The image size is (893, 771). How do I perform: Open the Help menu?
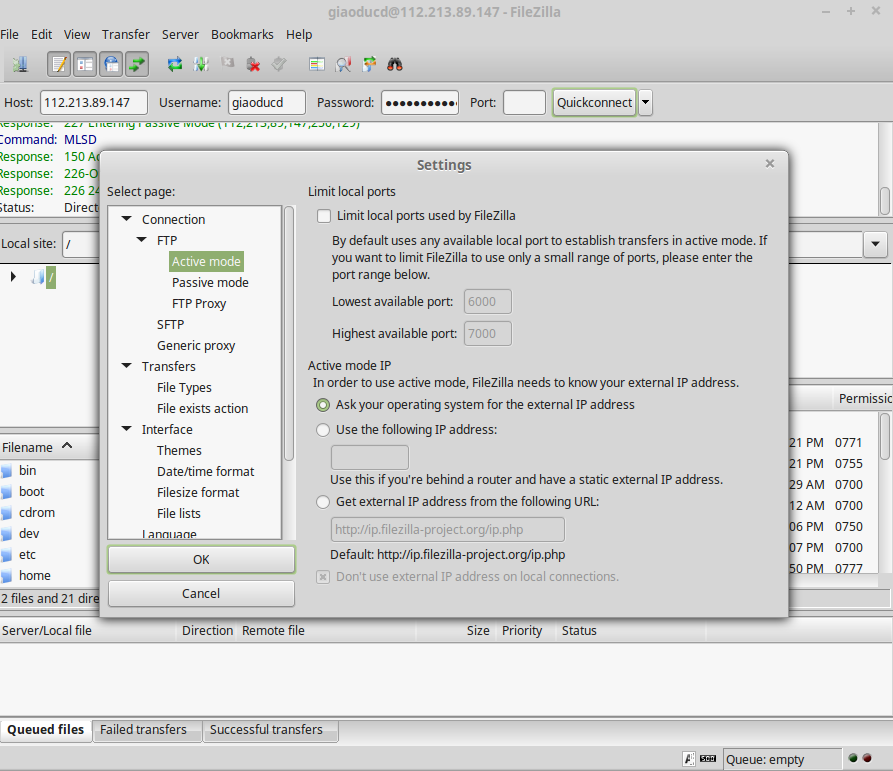pos(299,35)
